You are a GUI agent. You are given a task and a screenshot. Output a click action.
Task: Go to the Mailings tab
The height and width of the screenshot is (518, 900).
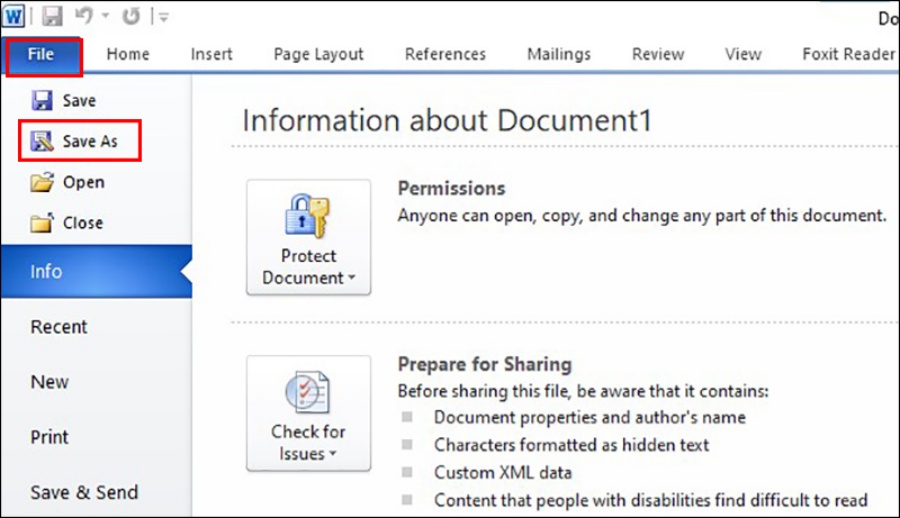click(558, 54)
